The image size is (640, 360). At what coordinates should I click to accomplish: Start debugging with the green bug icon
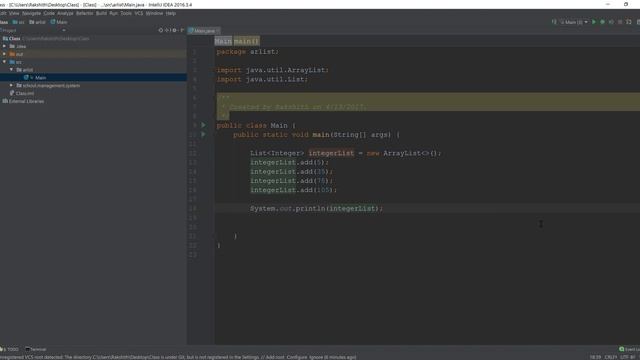pyautogui.click(x=602, y=22)
